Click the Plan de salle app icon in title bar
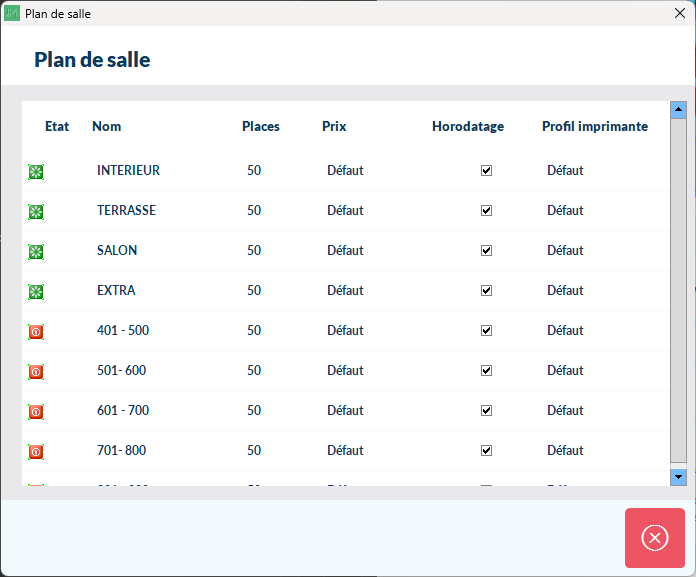 click(x=12, y=13)
